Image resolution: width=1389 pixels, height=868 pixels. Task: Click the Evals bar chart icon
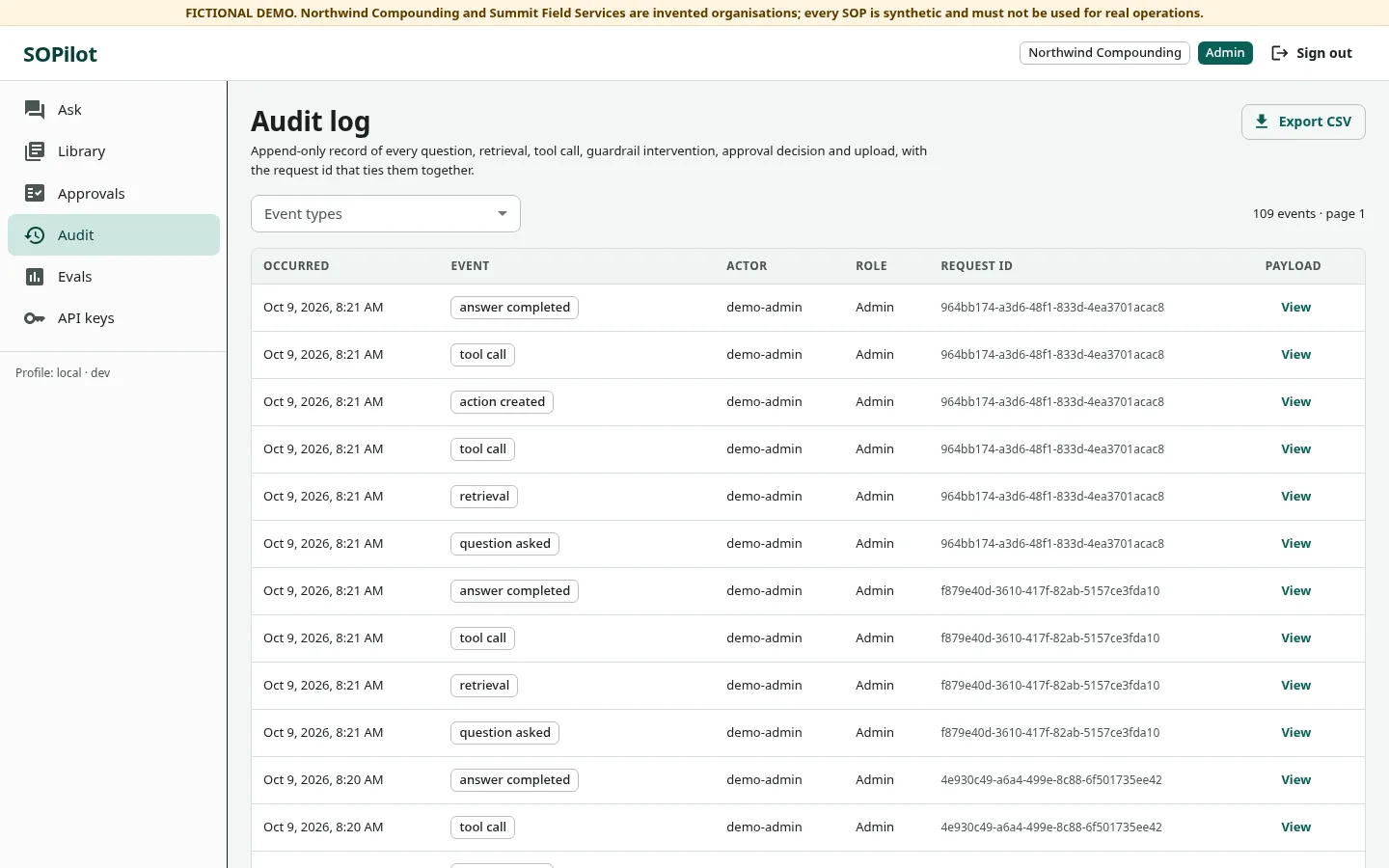point(35,277)
